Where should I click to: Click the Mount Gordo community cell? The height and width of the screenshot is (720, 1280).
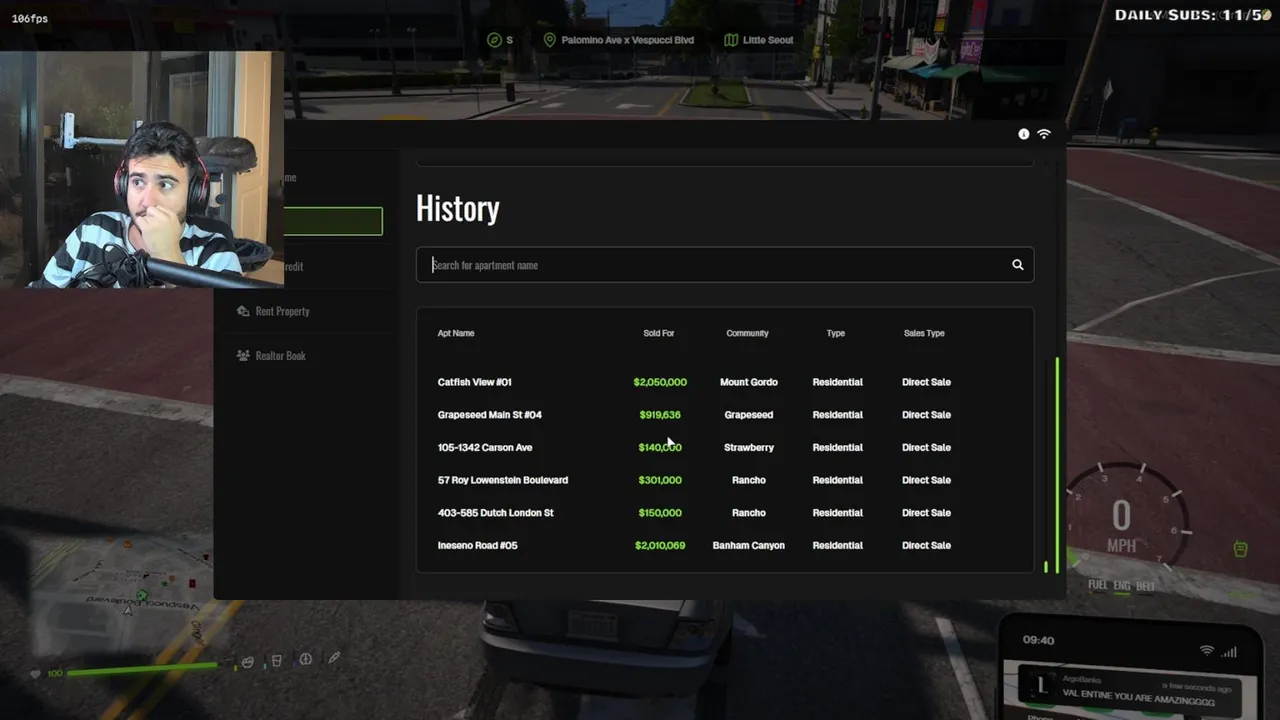pyautogui.click(x=749, y=382)
